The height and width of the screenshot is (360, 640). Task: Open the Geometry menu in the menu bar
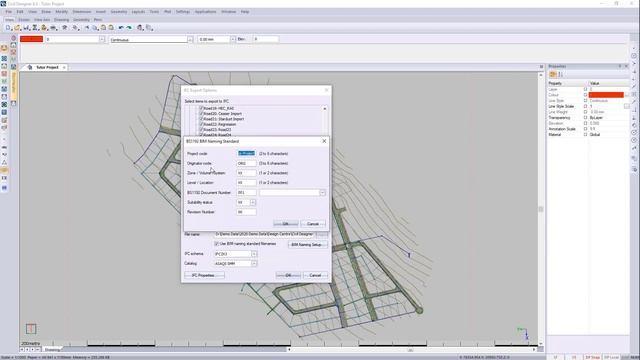point(119,12)
